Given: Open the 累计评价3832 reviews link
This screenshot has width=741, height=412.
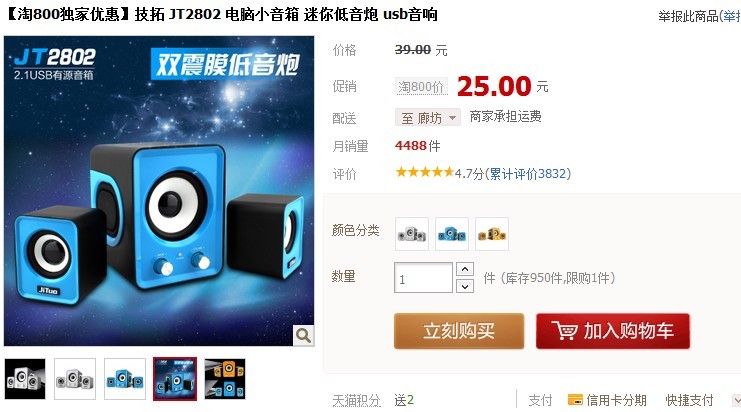Looking at the screenshot, I should [528, 174].
